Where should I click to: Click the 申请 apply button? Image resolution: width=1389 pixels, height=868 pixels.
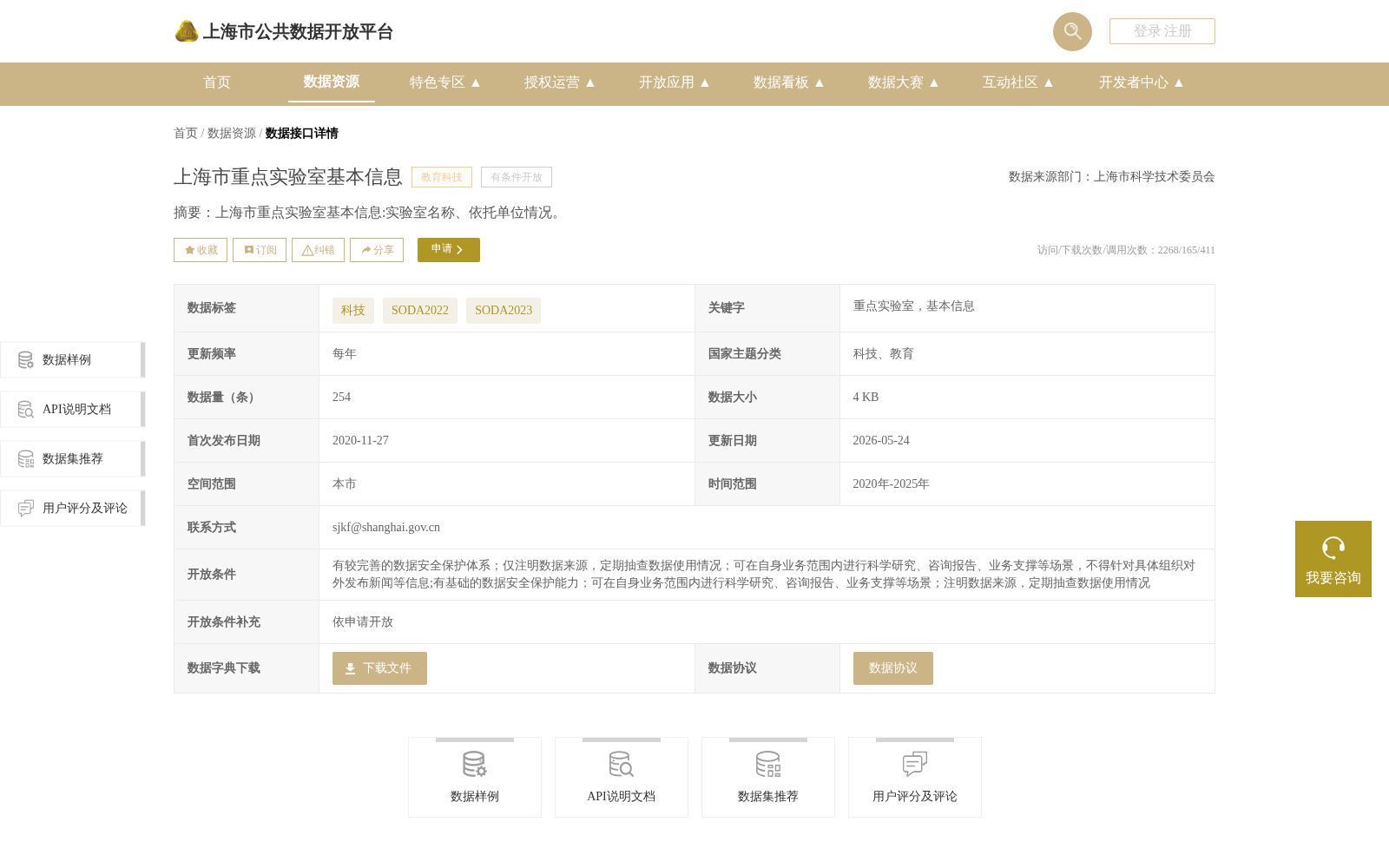click(449, 250)
